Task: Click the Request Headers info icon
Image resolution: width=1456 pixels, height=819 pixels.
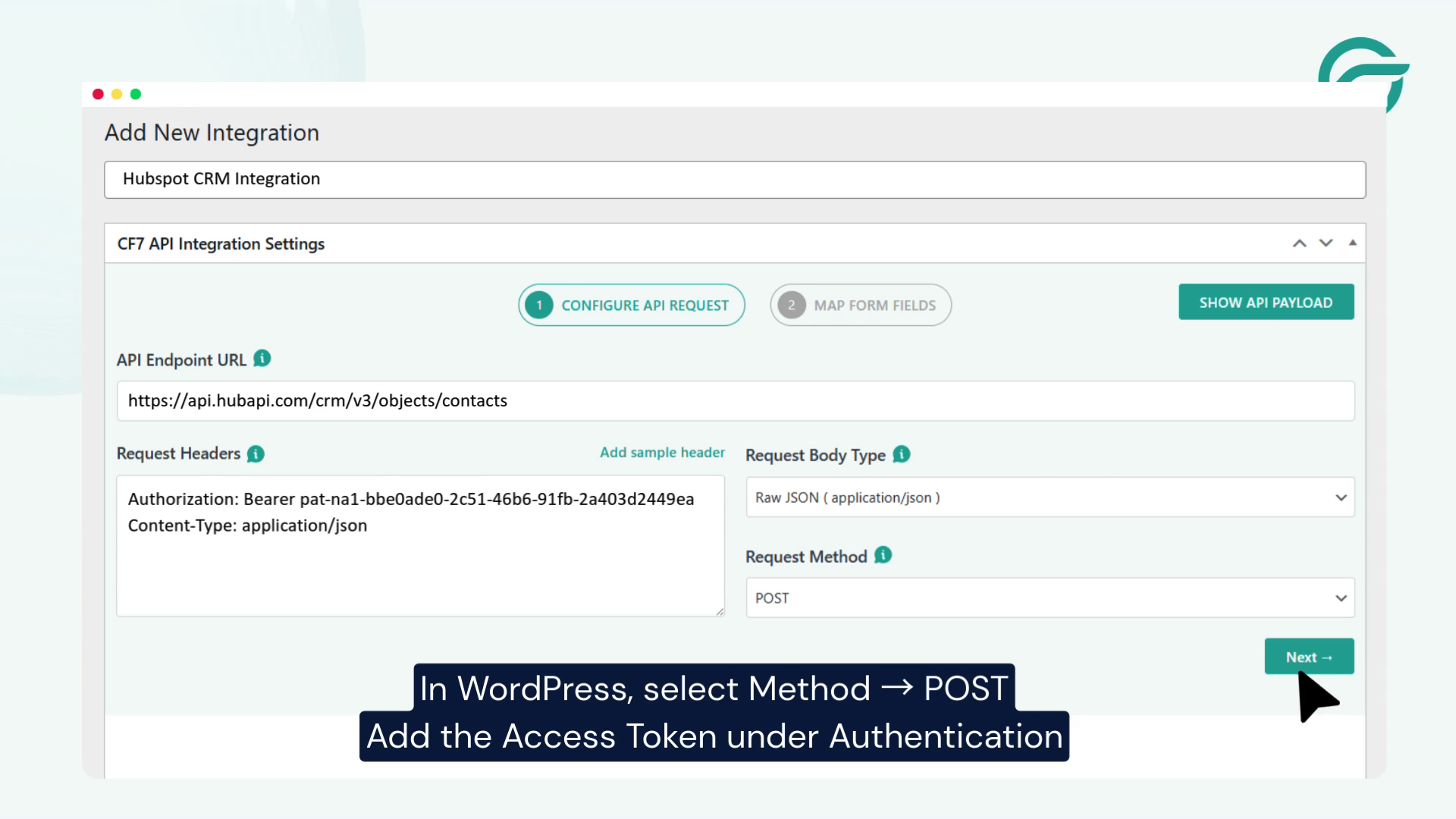Action: pos(256,453)
